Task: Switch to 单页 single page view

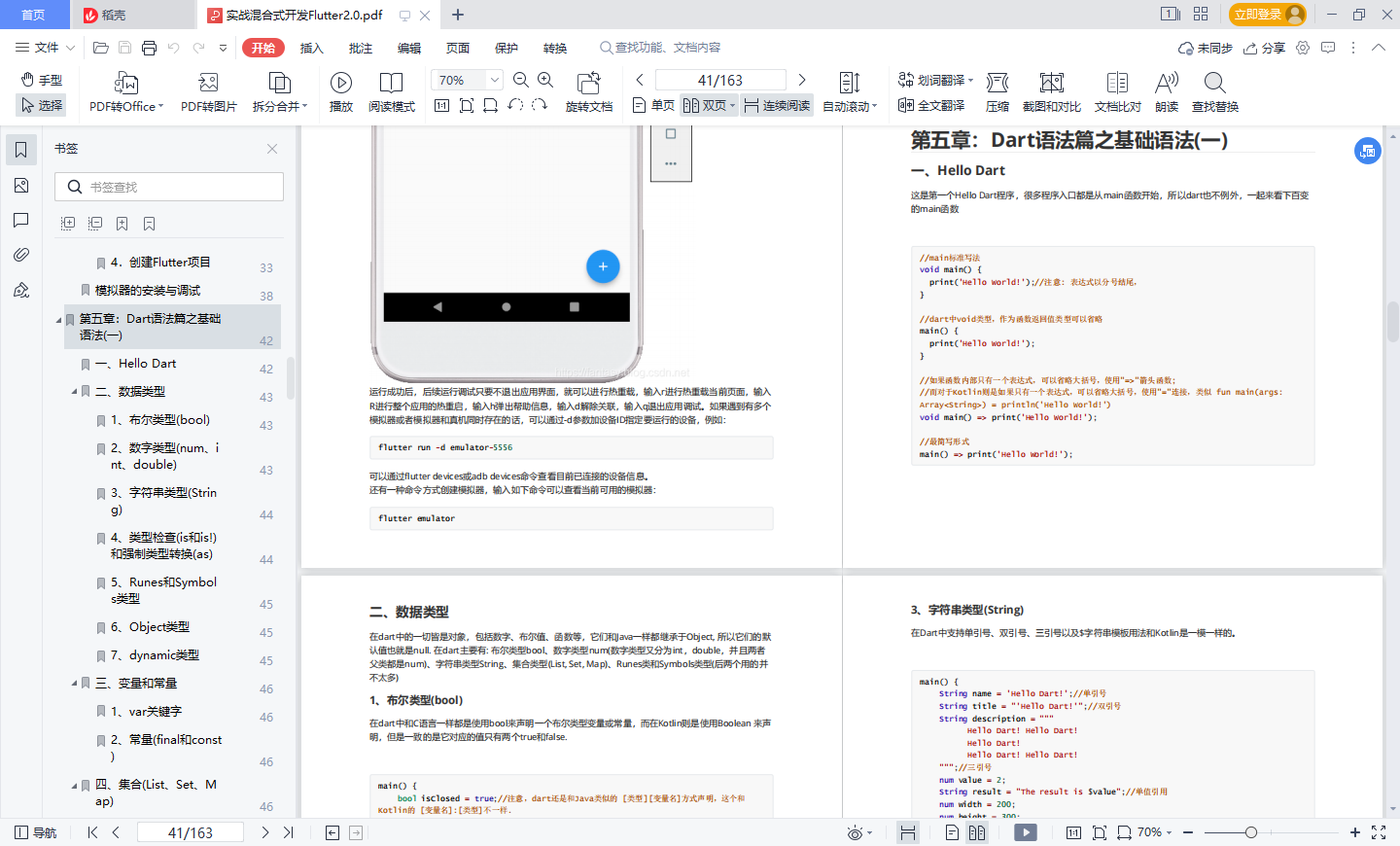Action: (x=653, y=105)
